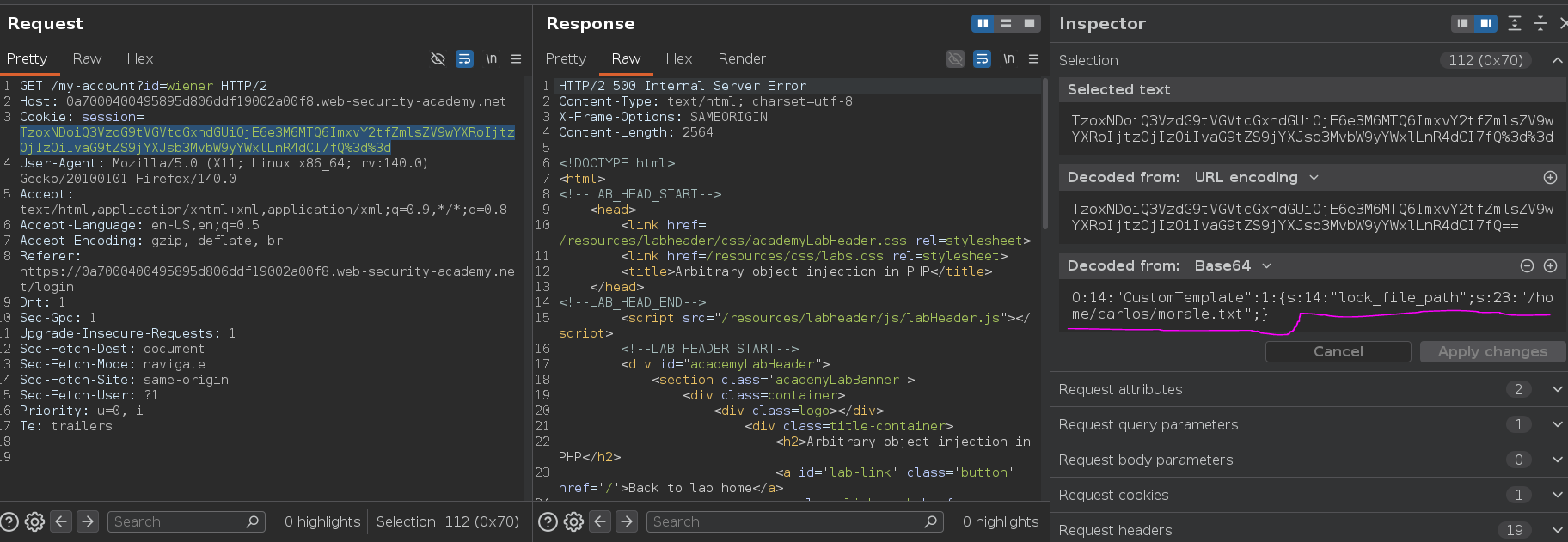Add decoding step next to URL encoding

(1550, 177)
